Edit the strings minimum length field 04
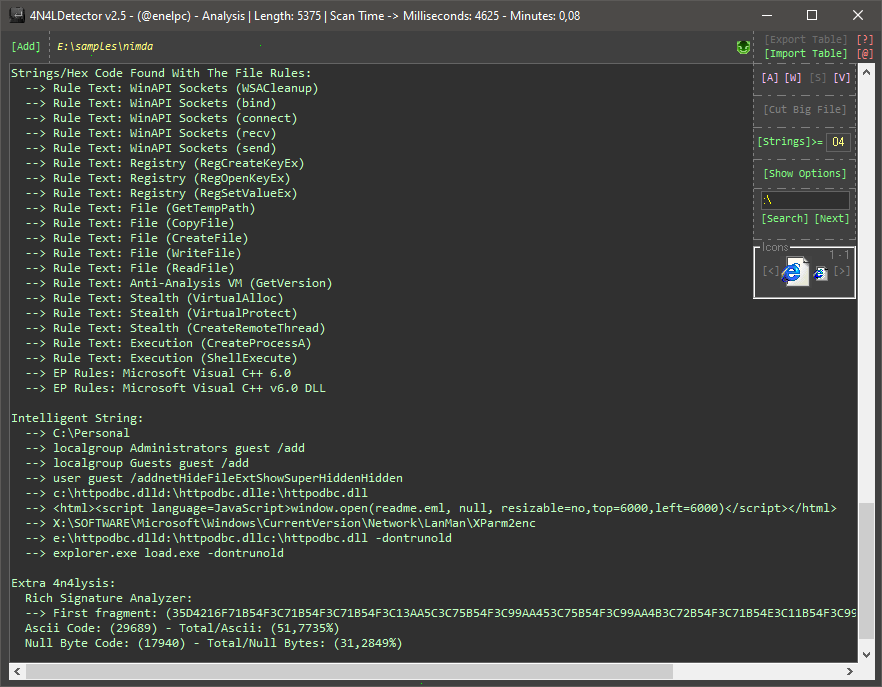This screenshot has width=882, height=687. click(x=838, y=142)
